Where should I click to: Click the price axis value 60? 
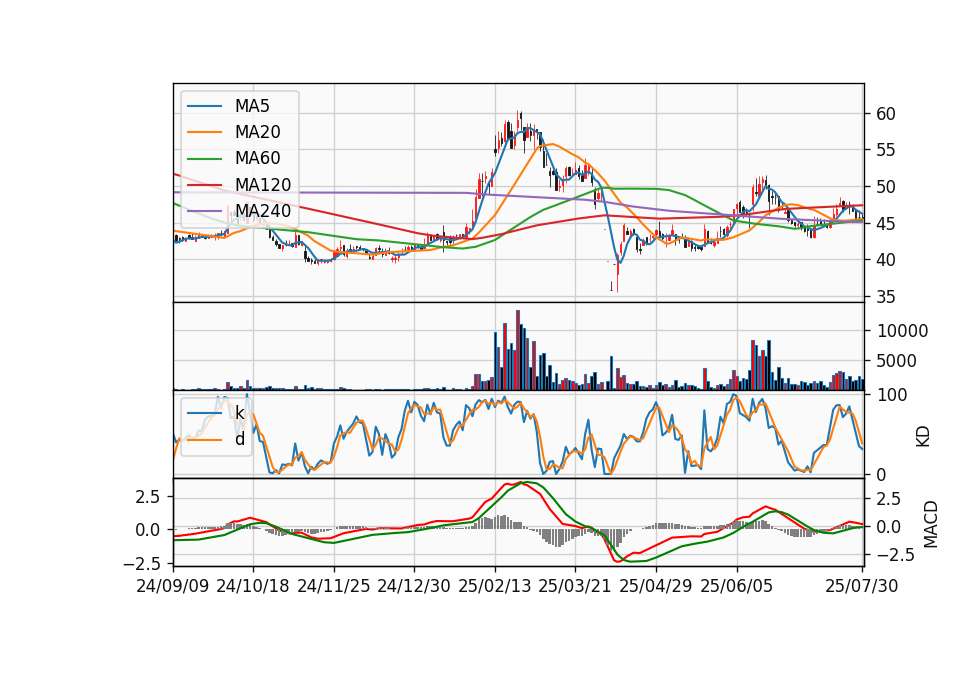[886, 114]
